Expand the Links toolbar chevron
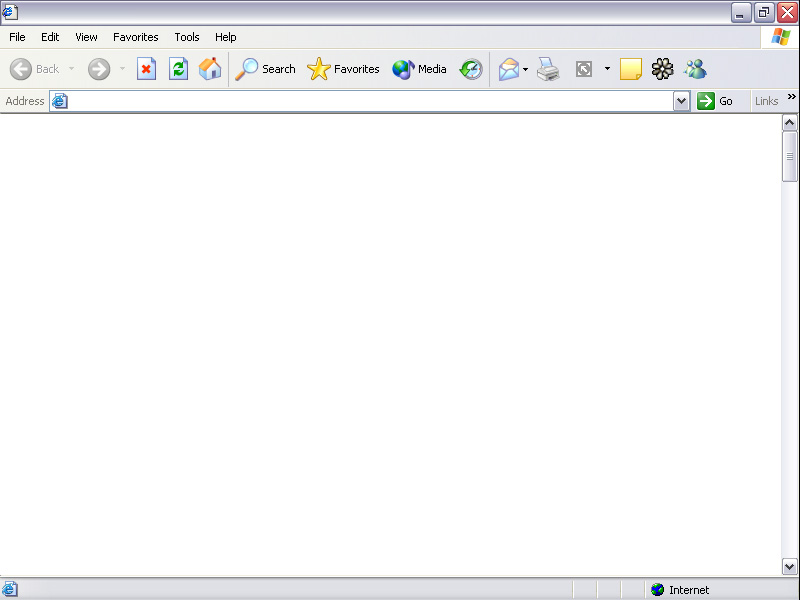 (791, 96)
